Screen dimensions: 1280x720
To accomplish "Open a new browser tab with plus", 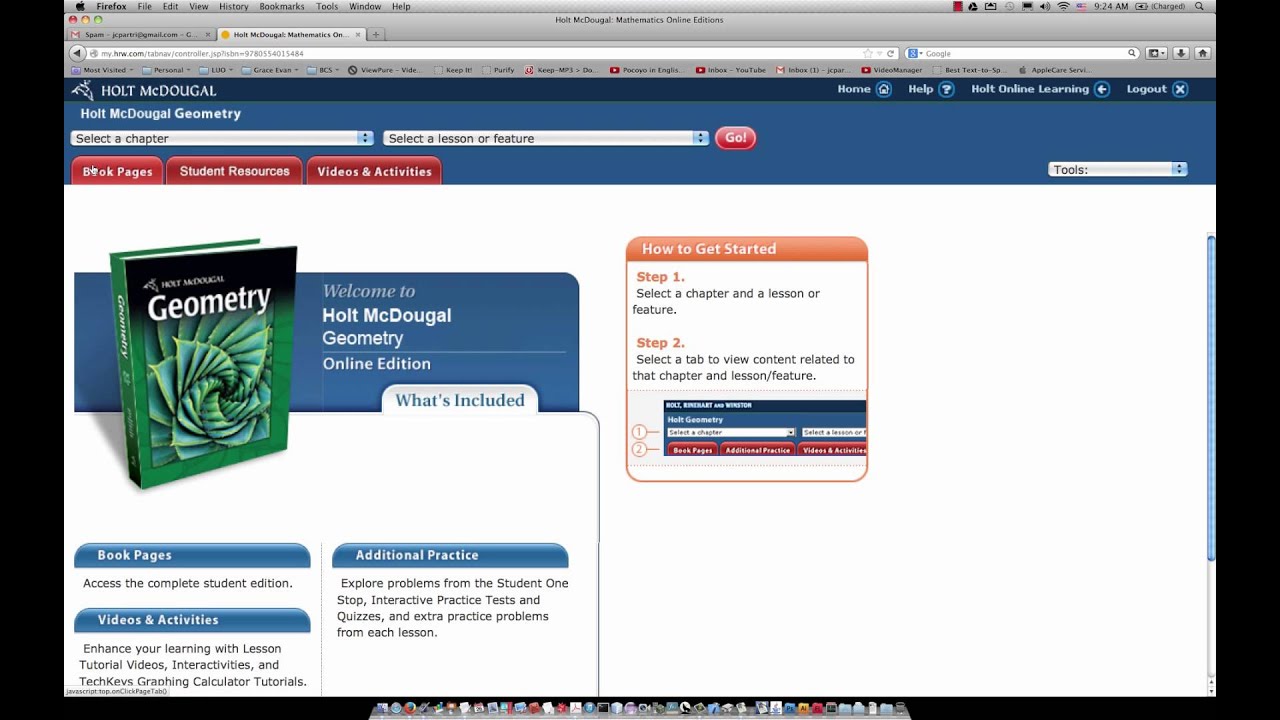I will tap(376, 34).
